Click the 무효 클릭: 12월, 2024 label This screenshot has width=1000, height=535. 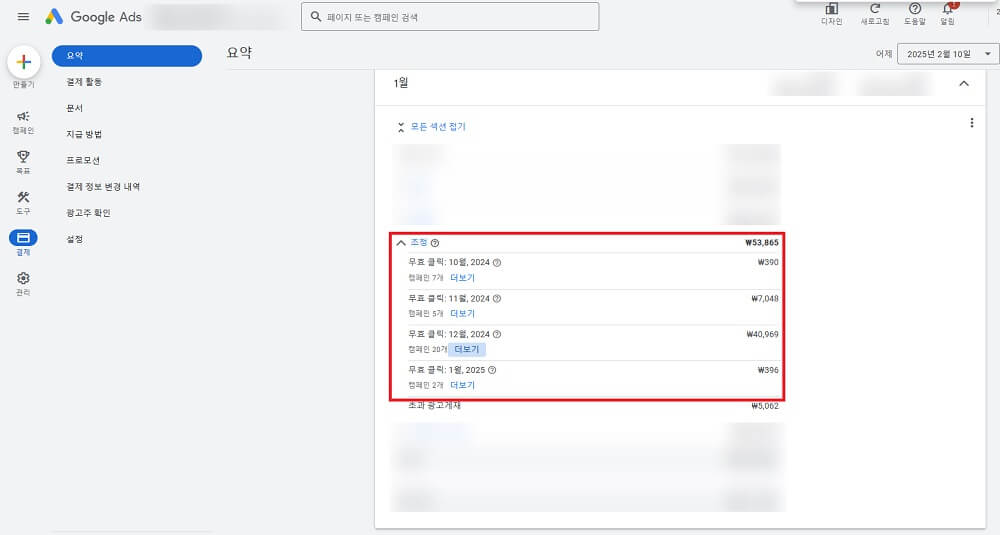point(449,333)
